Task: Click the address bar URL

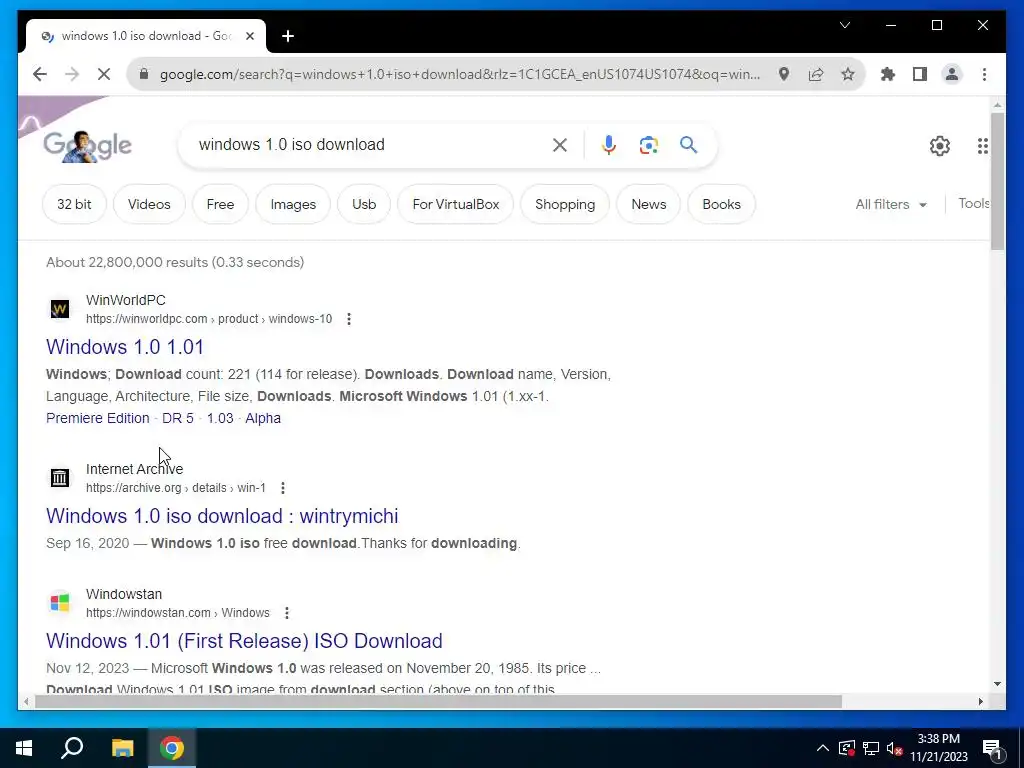Action: pyautogui.click(x=460, y=74)
